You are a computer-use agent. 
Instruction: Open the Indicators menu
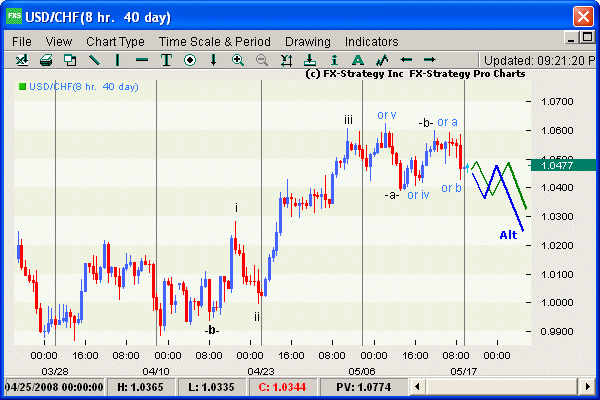click(372, 41)
